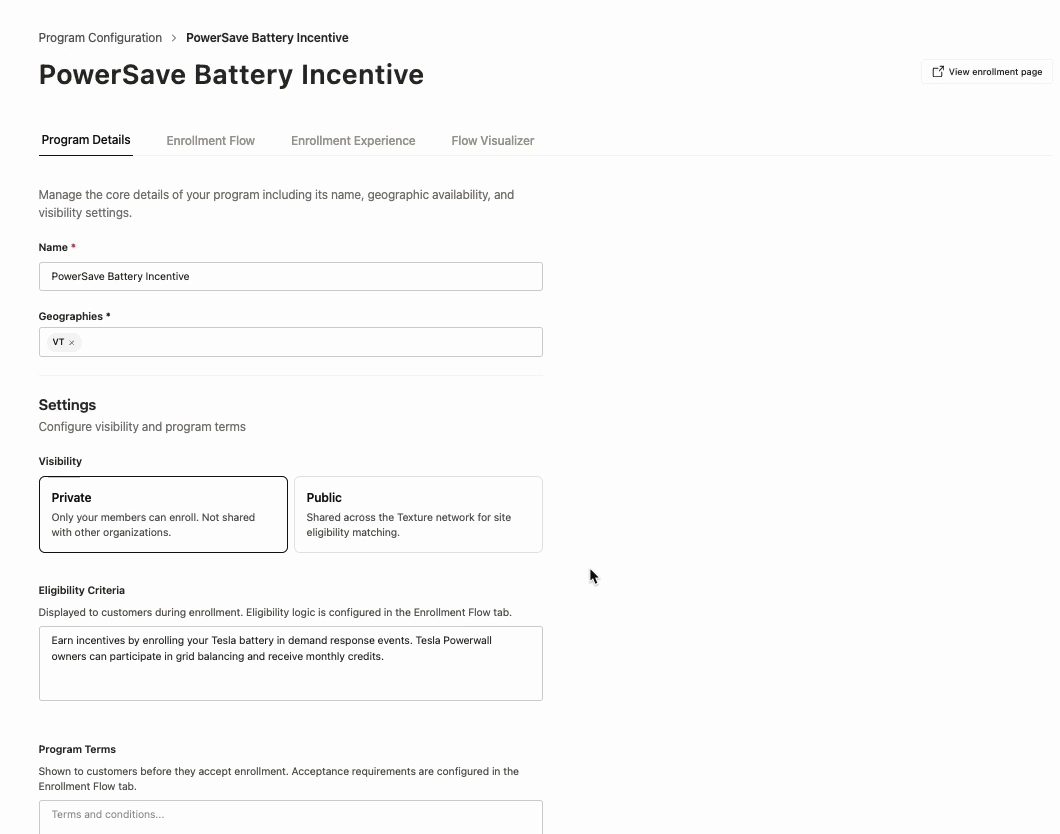The width and height of the screenshot is (1060, 834).
Task: Go to the Flow Visualizer tab
Action: (x=493, y=141)
